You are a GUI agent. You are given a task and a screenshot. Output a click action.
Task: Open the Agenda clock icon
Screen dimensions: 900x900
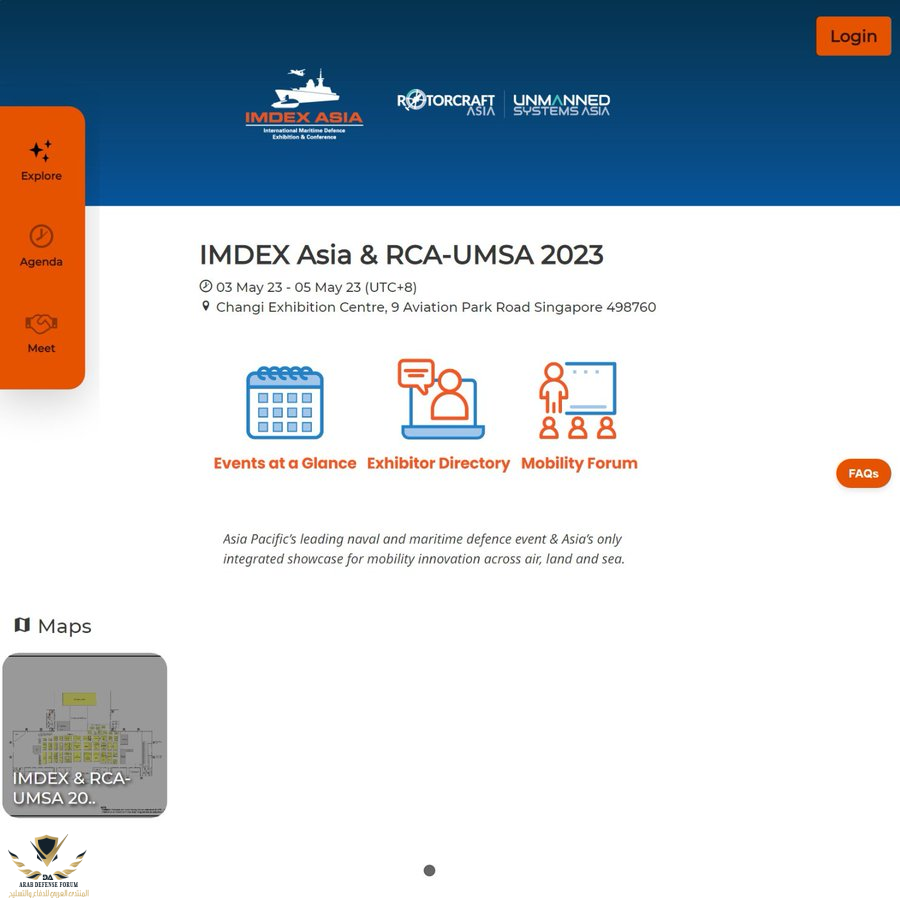tap(41, 236)
